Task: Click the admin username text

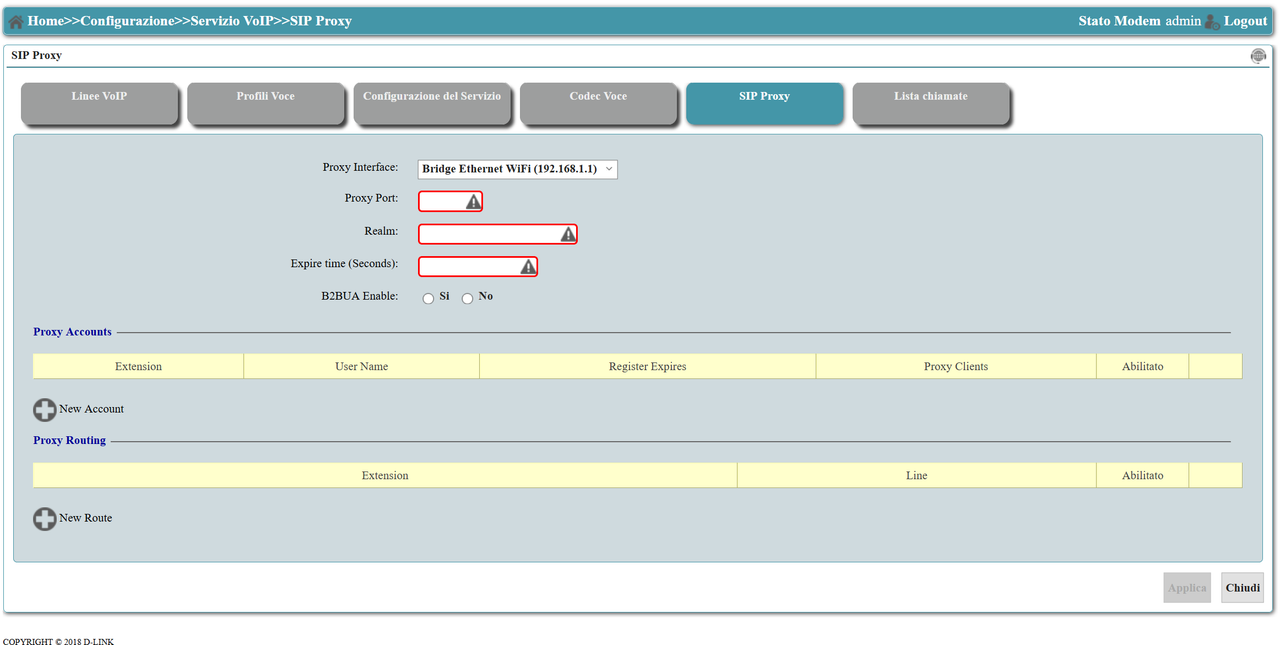Action: coord(1183,21)
